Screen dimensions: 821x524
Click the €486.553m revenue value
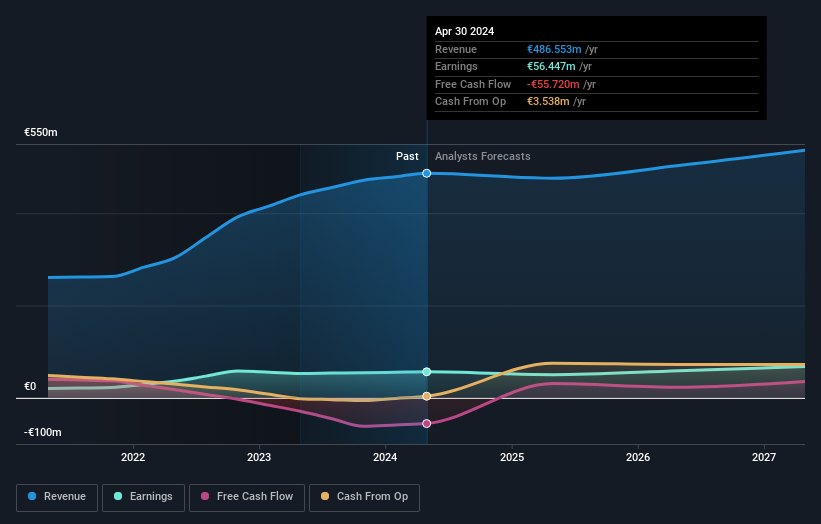[554, 49]
